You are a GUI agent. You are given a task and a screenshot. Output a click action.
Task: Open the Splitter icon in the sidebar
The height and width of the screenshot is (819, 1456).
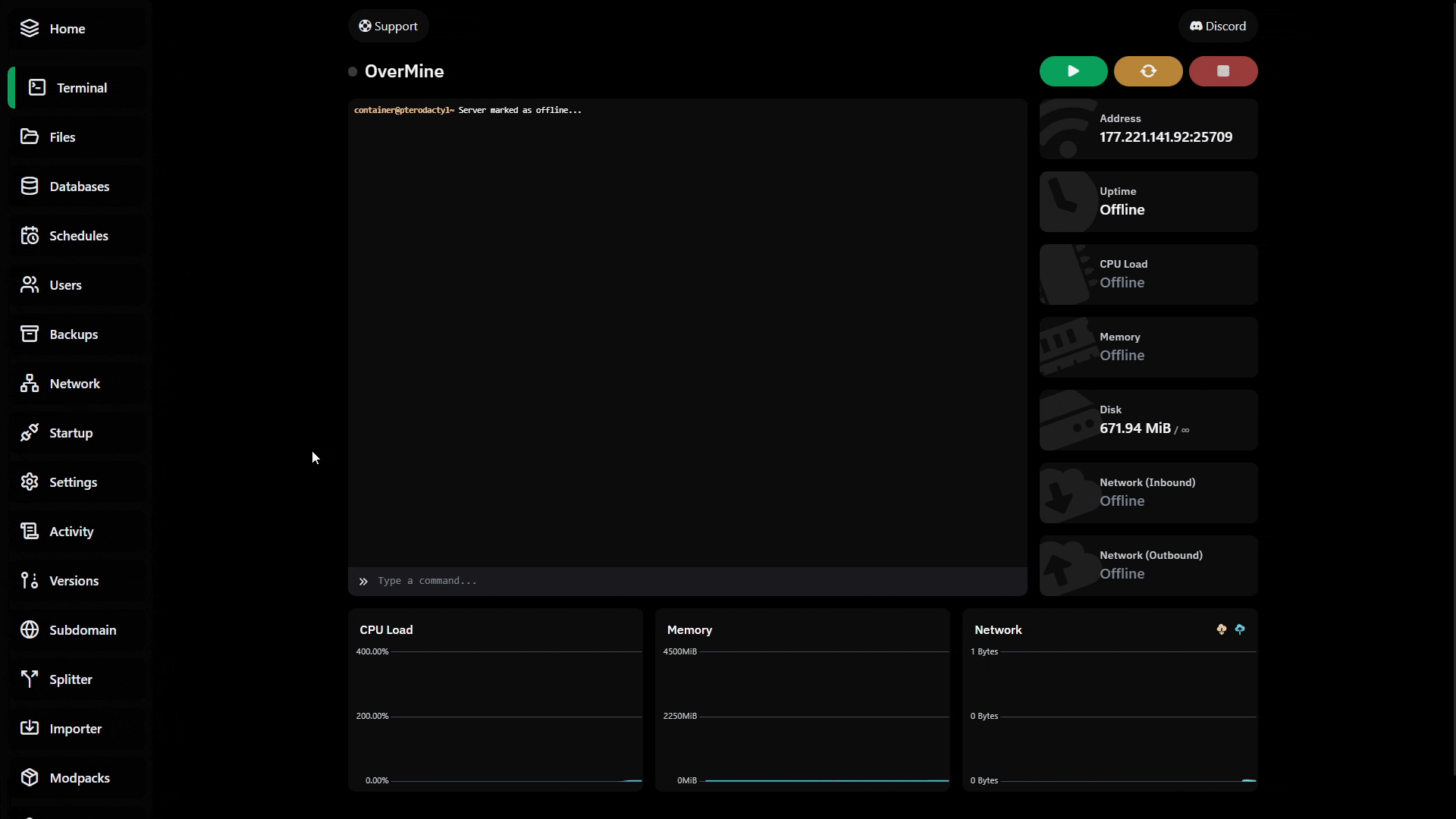coord(30,679)
